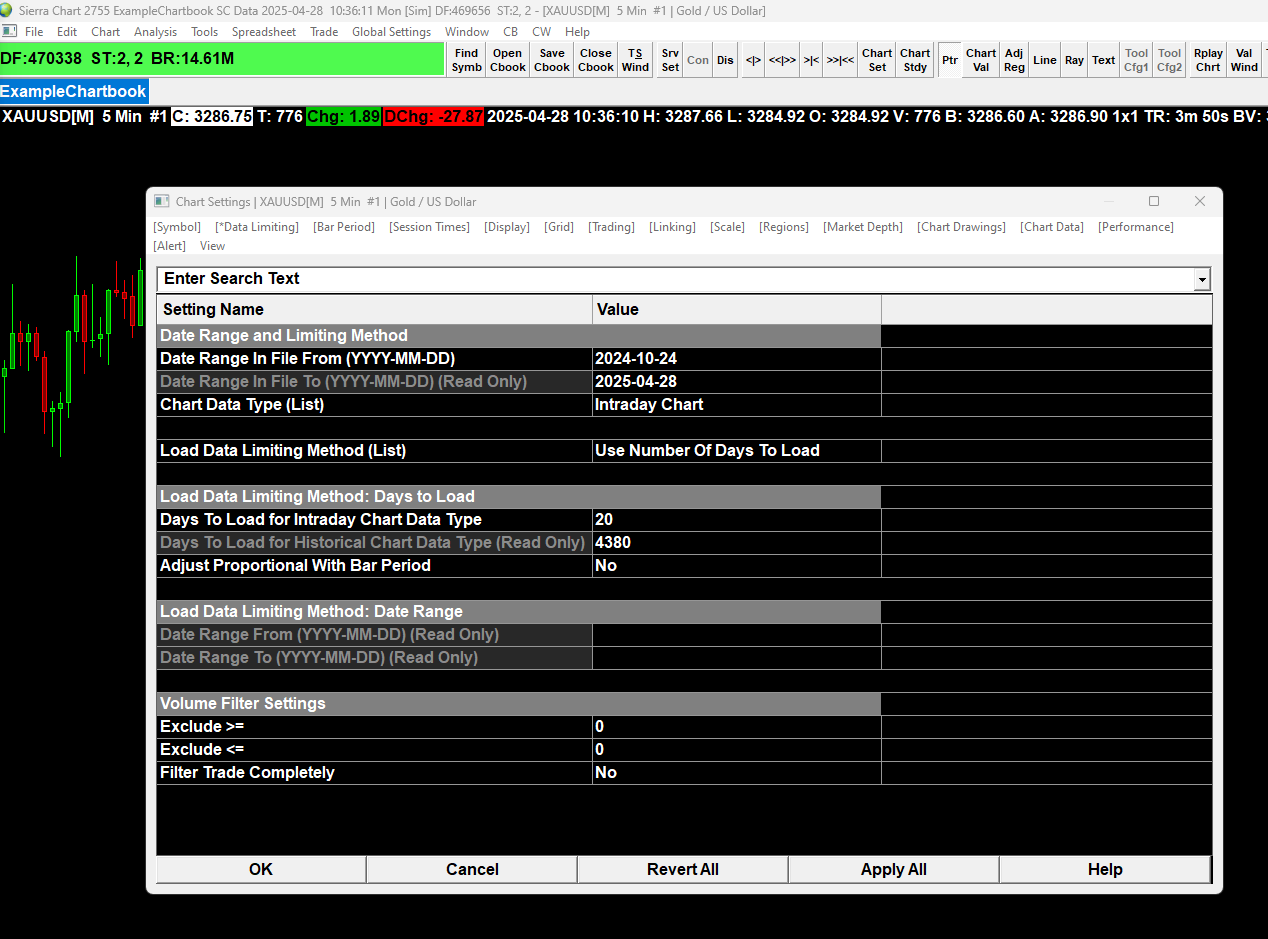Click Find Symbol toolbar button
1268x939 pixels.
466,60
